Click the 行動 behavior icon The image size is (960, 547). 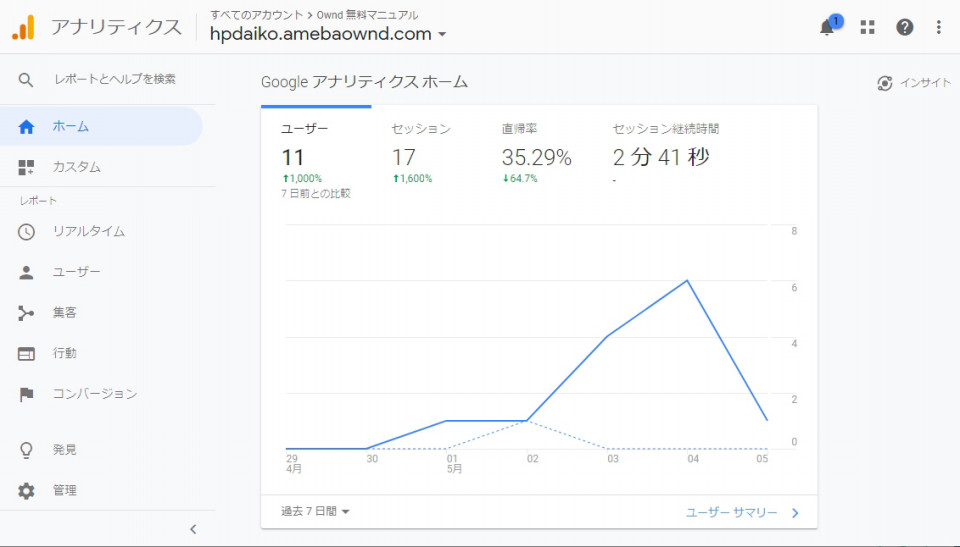(x=26, y=354)
